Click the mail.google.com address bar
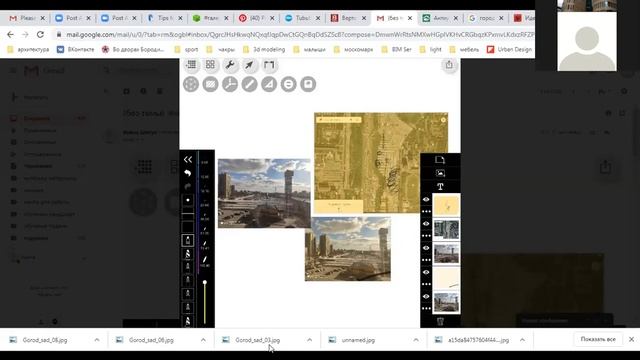Screen dimensions: 640x360 point(294,35)
